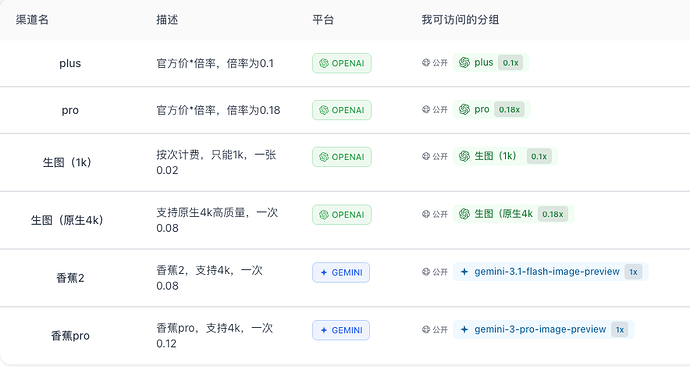
Task: Click the OpenAI logo in 生图（1k）row platform badge
Action: [x=324, y=157]
